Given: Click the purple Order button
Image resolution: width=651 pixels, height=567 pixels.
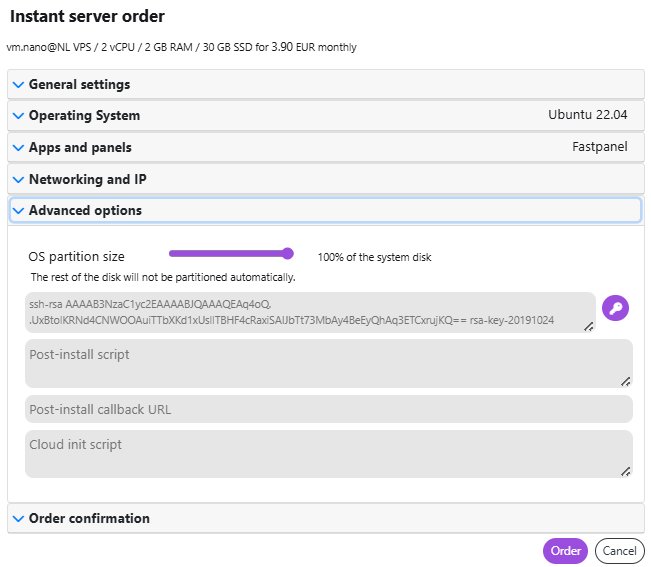Looking at the screenshot, I should [x=565, y=551].
